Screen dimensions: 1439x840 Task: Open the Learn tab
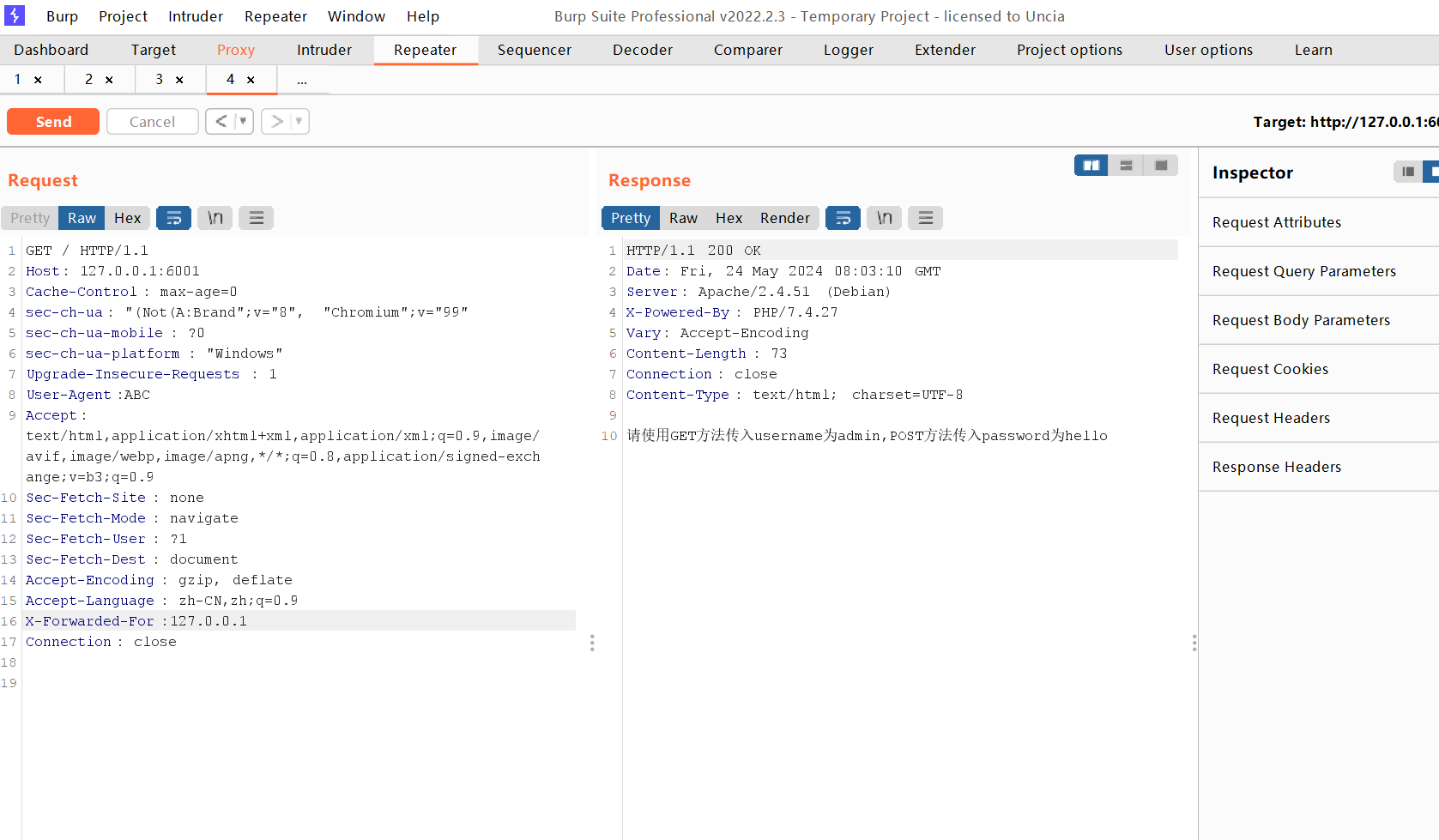pyautogui.click(x=1314, y=50)
